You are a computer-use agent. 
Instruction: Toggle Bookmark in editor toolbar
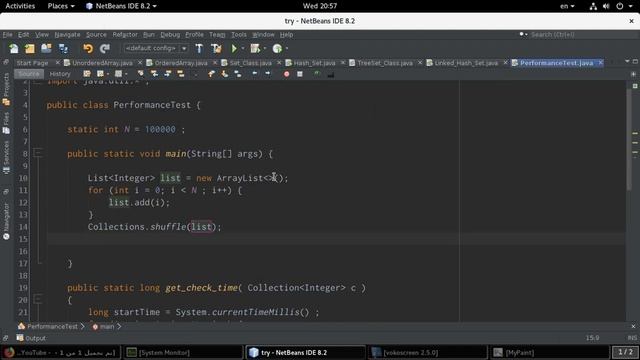238,74
